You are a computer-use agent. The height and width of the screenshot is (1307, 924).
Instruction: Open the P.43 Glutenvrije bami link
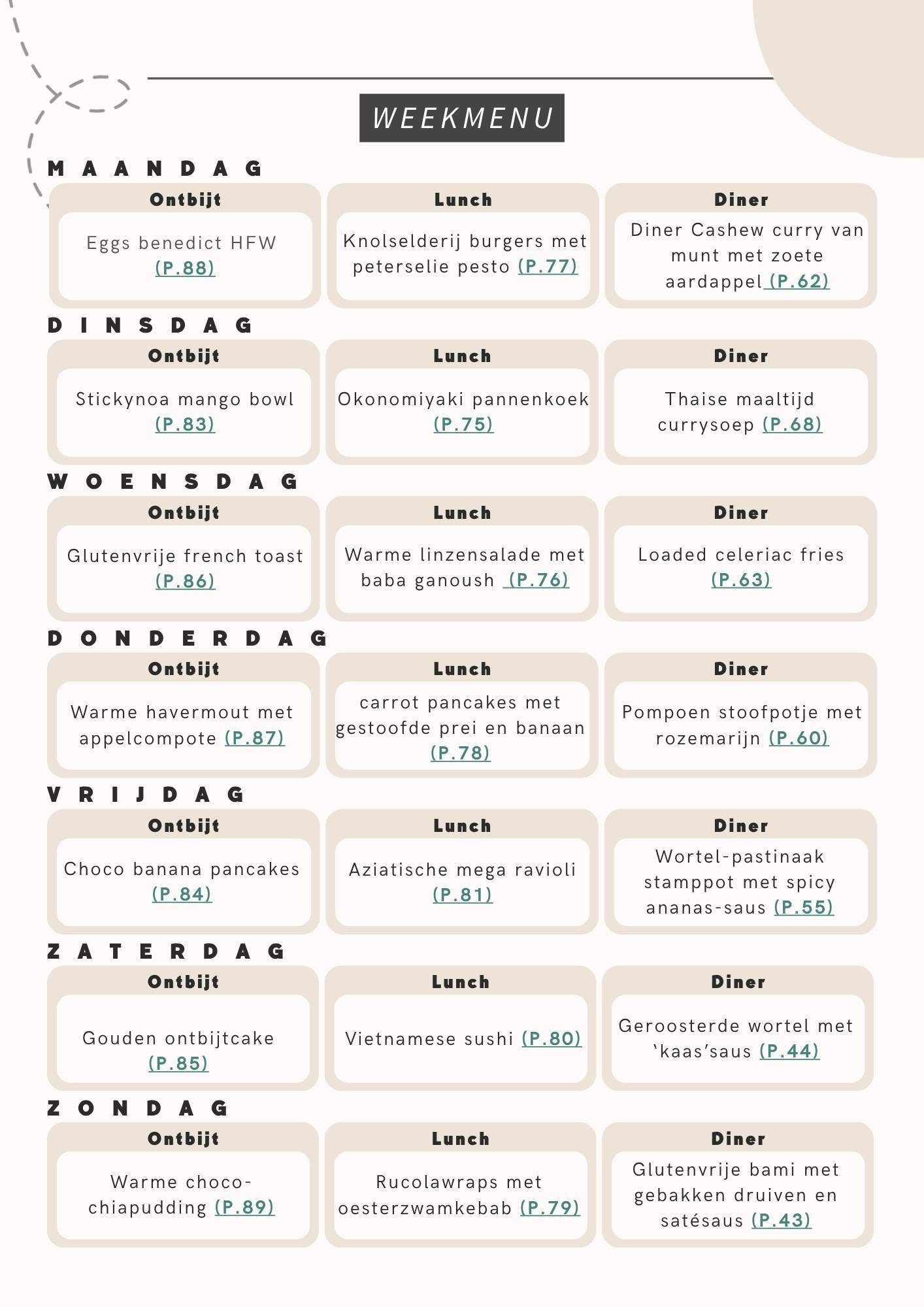pos(782,1220)
